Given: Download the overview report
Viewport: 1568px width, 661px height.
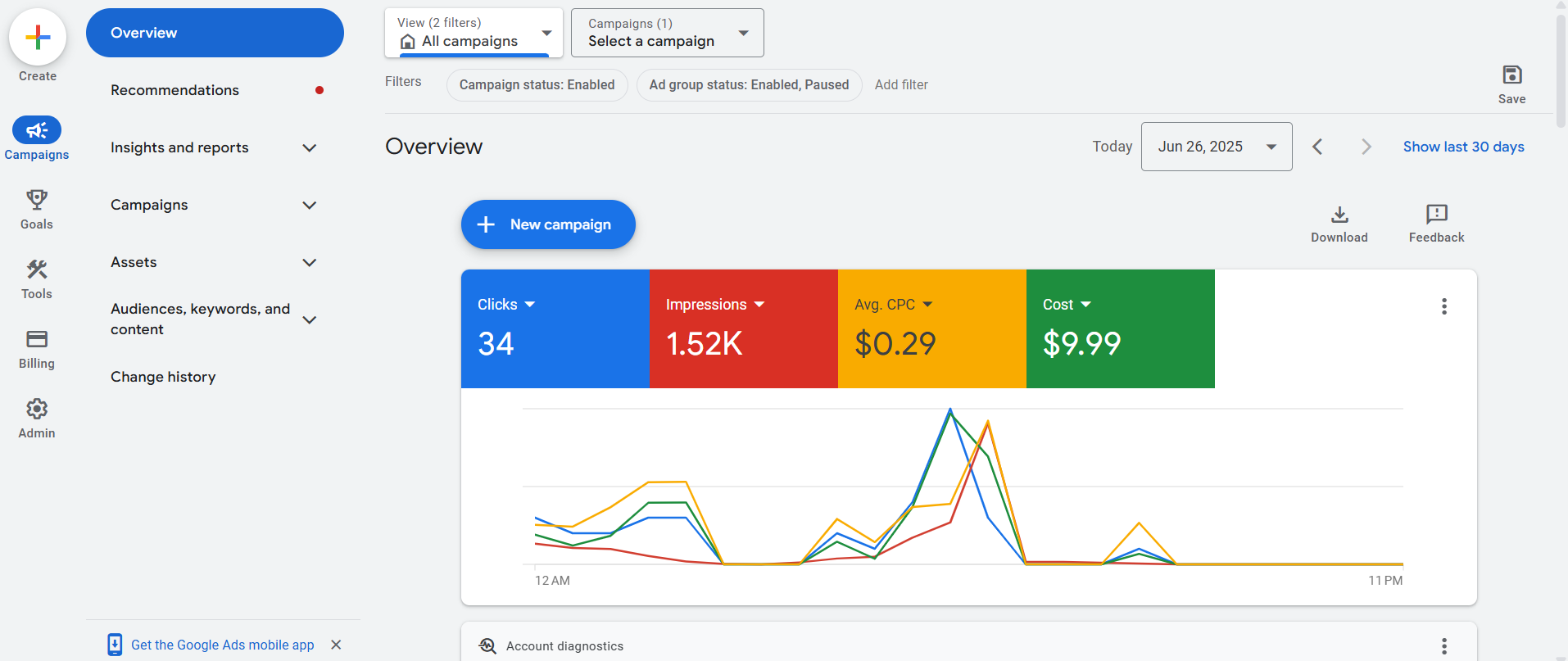Looking at the screenshot, I should click(x=1339, y=224).
